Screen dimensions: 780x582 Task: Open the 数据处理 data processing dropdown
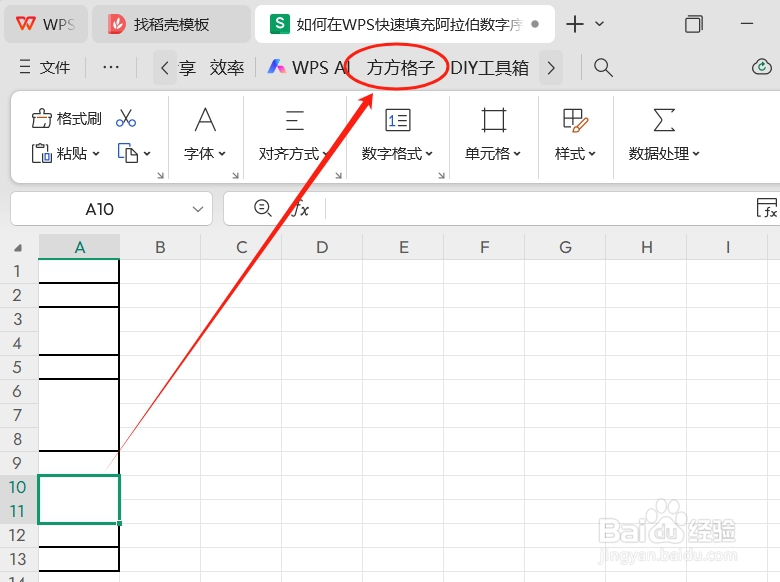(664, 134)
